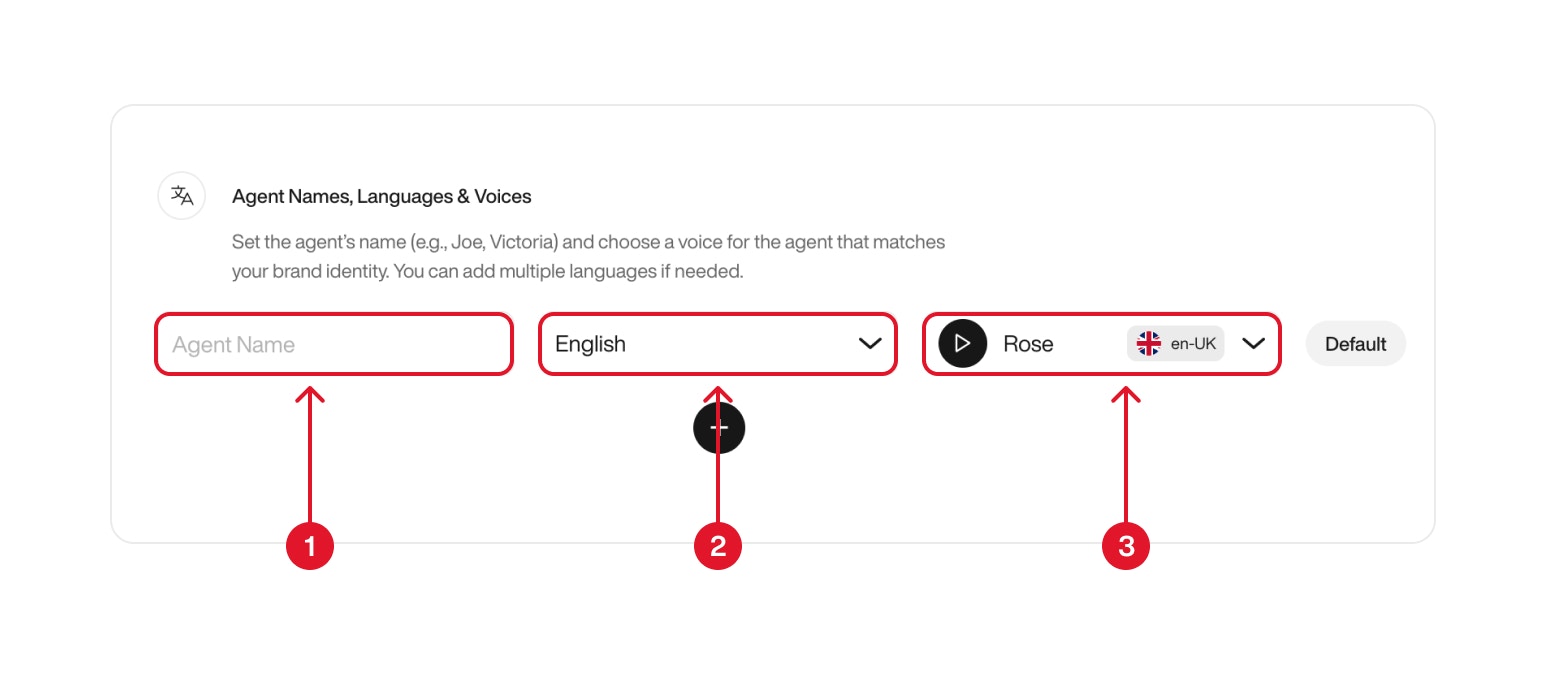1562x694 pixels.
Task: Click the en-UK locale badge
Action: point(1175,343)
